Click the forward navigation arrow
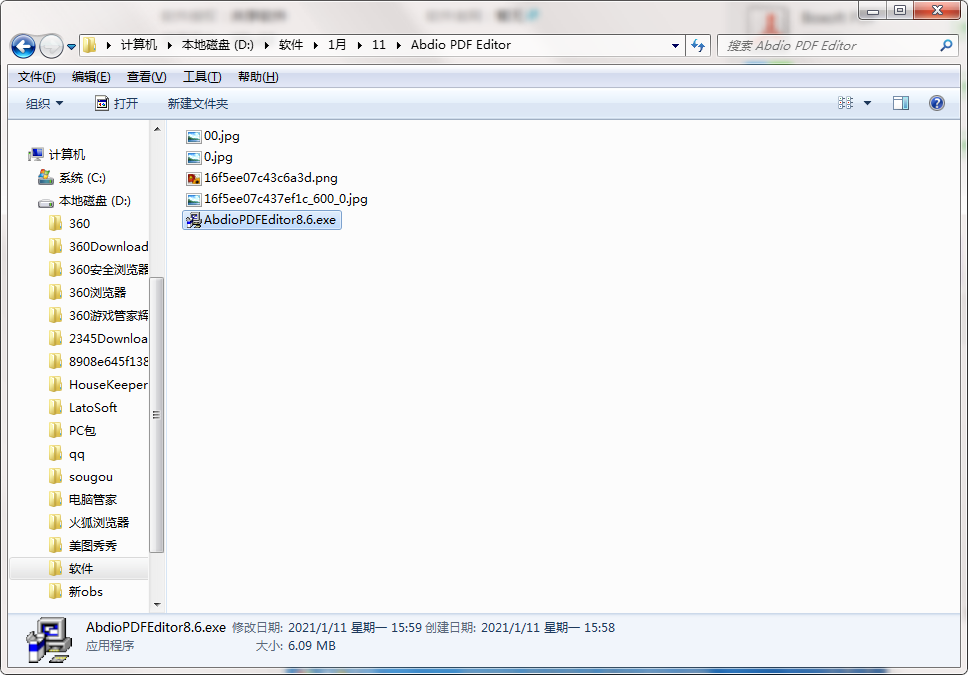Screen dimensions: 968x675 (50, 46)
